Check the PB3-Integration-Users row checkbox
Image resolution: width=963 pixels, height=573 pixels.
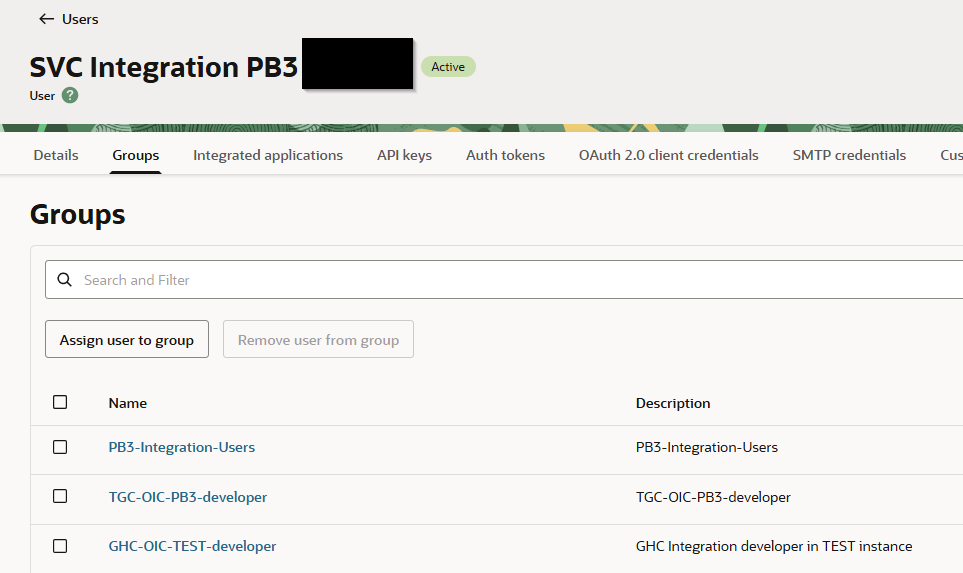point(60,447)
